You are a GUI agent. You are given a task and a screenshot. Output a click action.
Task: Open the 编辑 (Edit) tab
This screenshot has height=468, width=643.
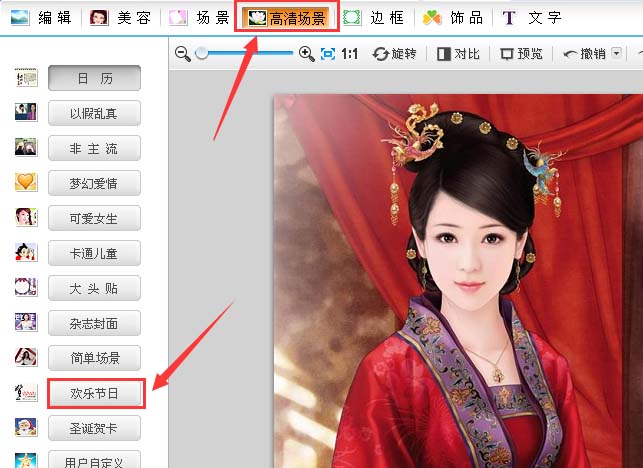tap(41, 18)
